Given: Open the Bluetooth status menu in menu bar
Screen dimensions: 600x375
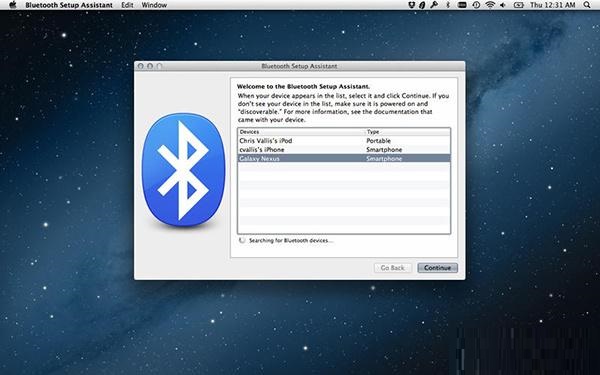Looking at the screenshot, I should (448, 5).
